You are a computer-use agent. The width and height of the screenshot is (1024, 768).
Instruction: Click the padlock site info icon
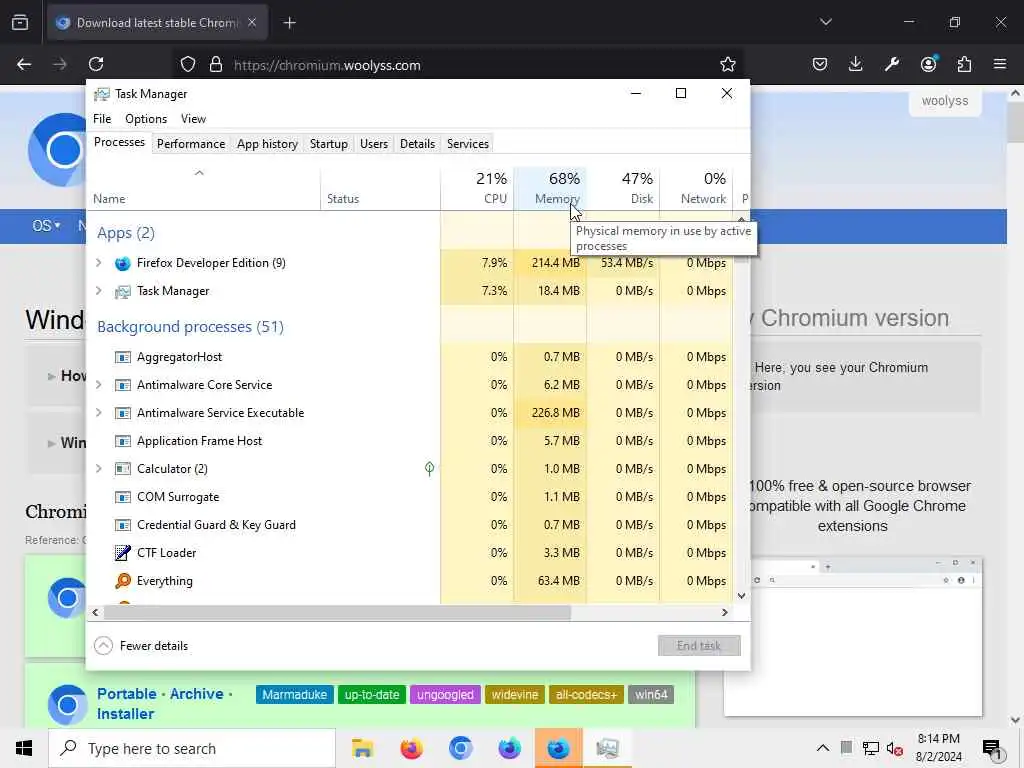point(216,65)
